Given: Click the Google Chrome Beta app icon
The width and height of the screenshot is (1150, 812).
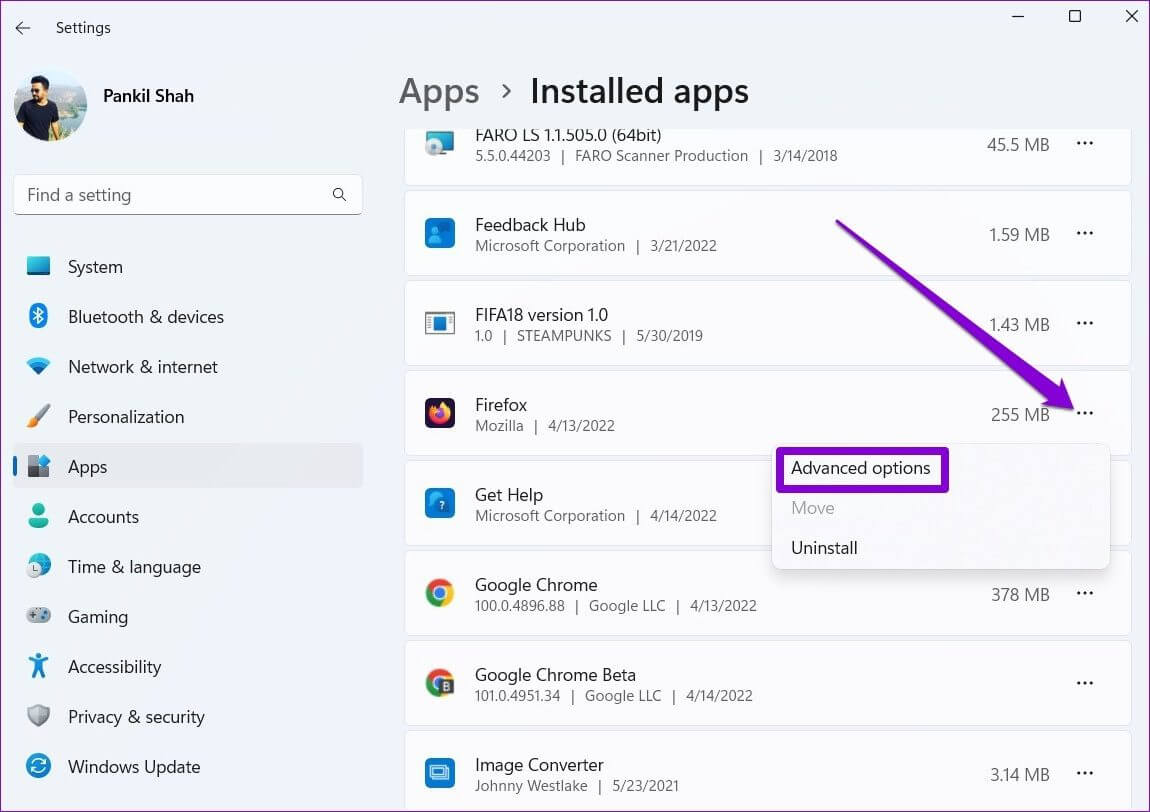Looking at the screenshot, I should point(440,683).
